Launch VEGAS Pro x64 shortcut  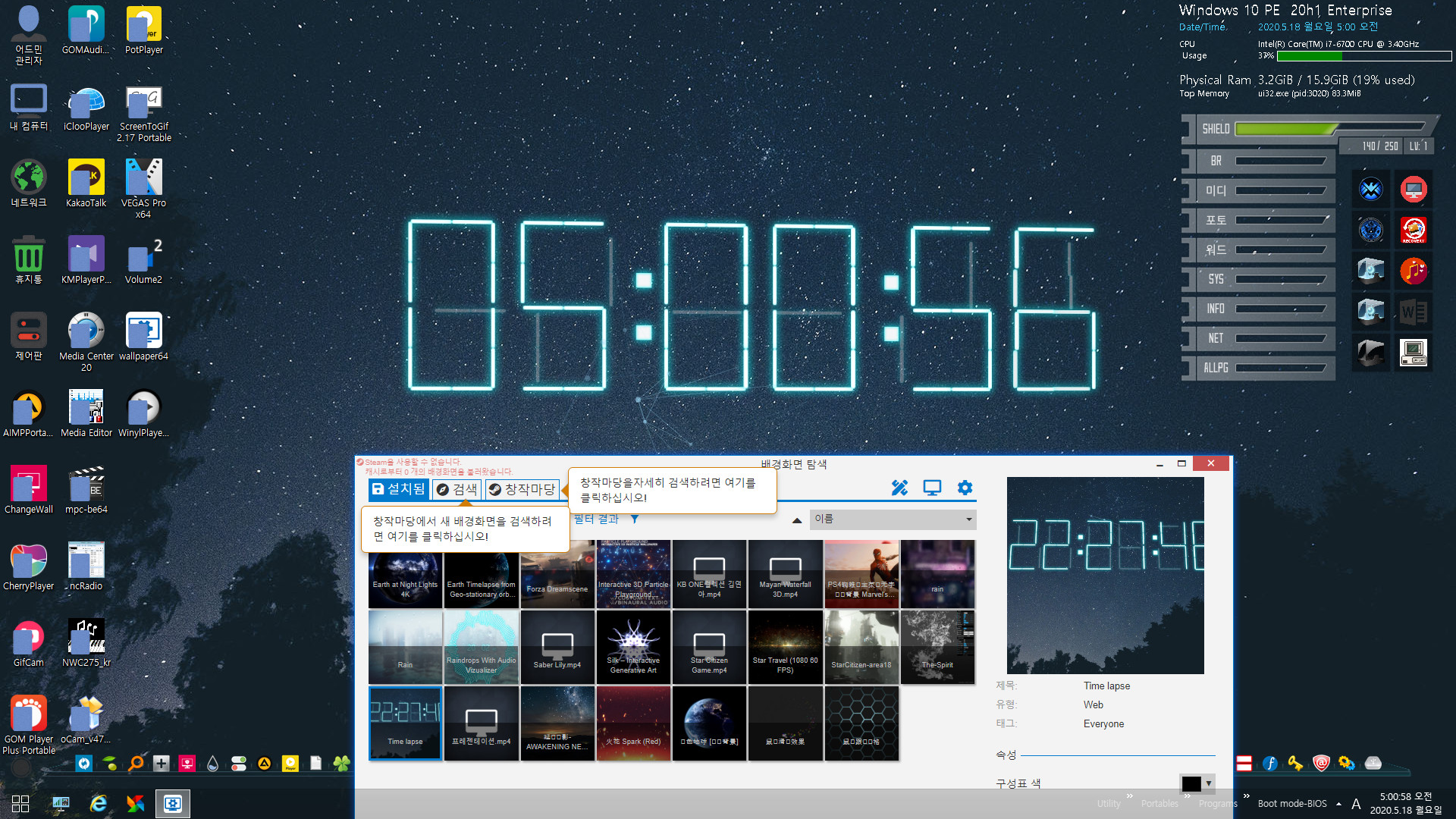point(144,188)
